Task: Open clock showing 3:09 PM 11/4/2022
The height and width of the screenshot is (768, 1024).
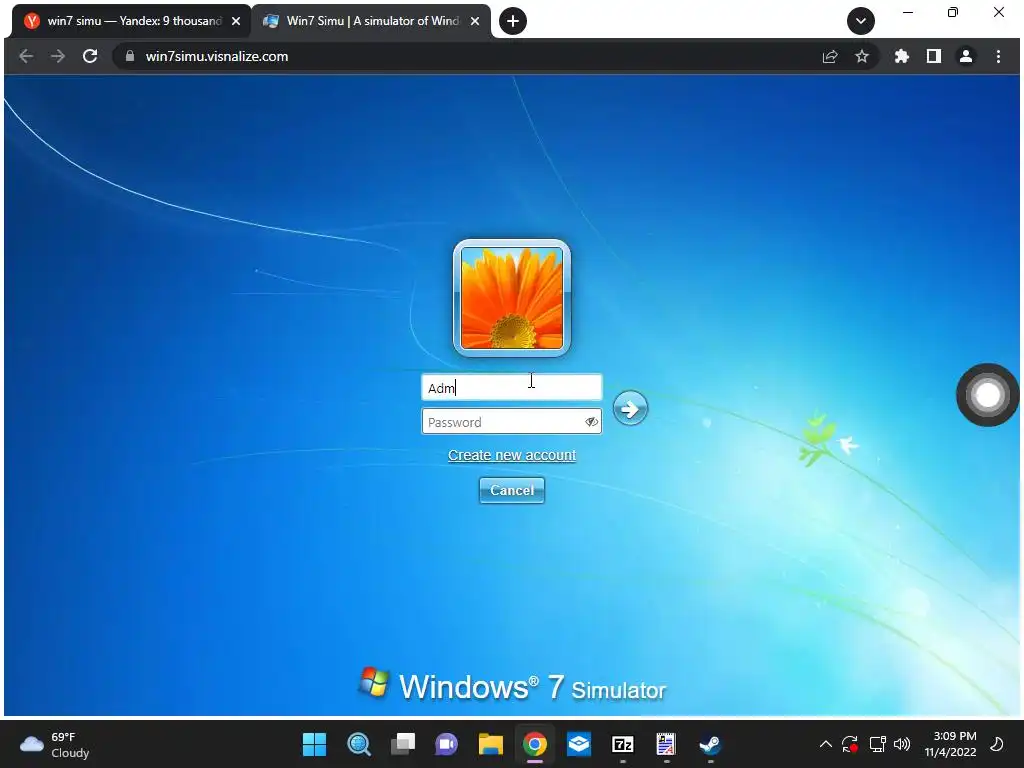Action: (x=950, y=744)
